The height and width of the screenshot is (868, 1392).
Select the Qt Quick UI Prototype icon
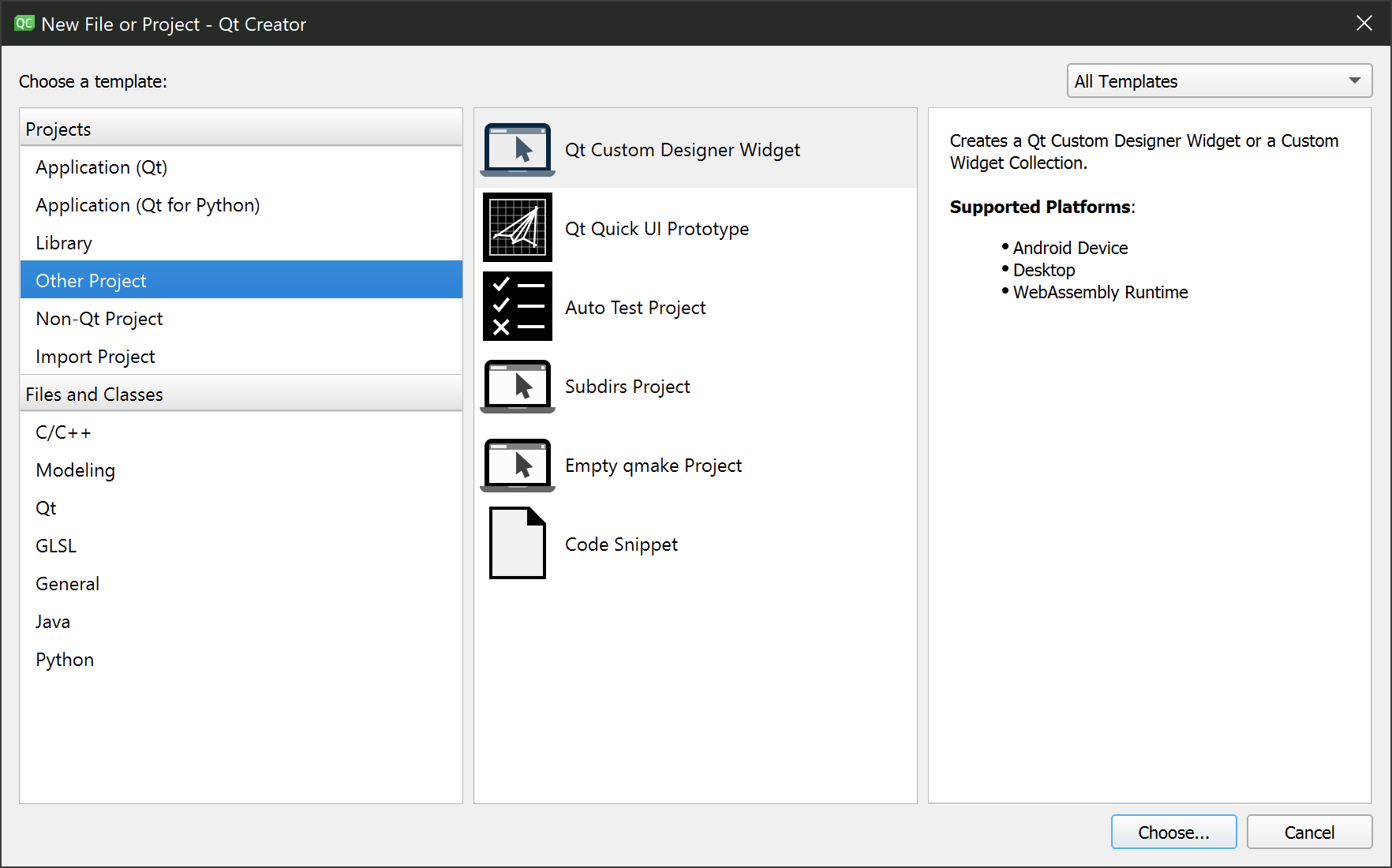[518, 228]
